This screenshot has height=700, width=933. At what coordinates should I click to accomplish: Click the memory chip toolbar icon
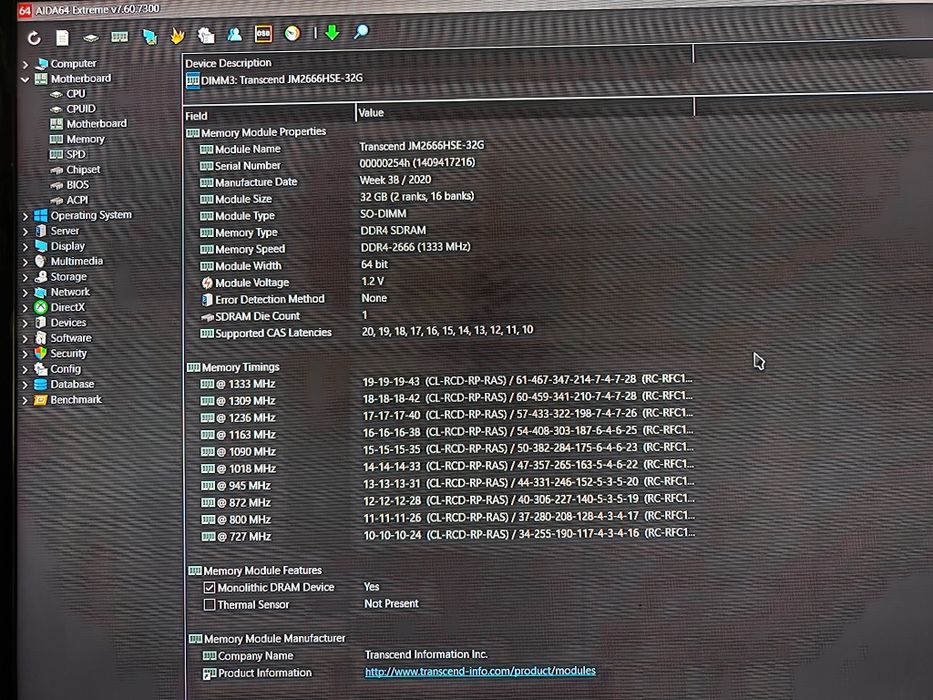click(x=120, y=37)
